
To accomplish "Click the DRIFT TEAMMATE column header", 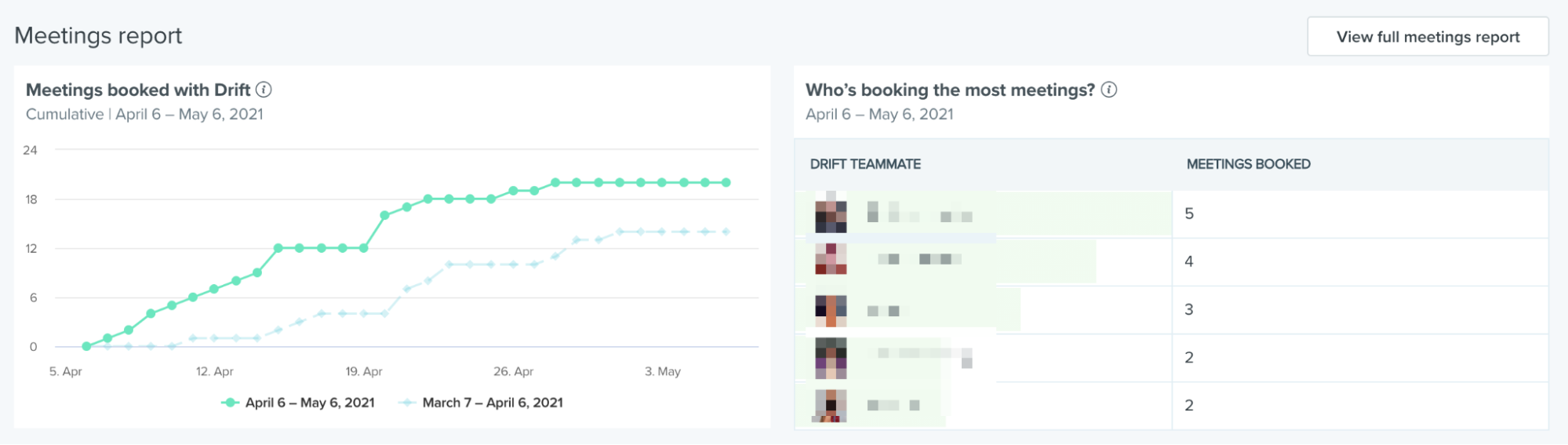I will coord(865,164).
